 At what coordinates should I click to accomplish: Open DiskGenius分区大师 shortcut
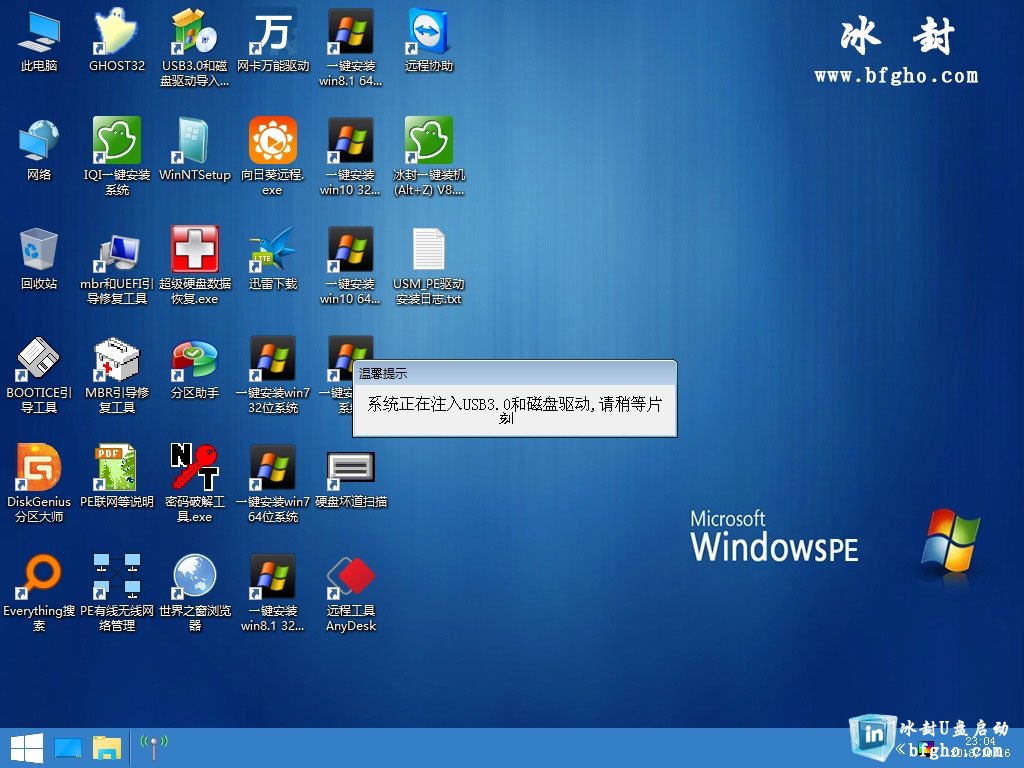(39, 483)
